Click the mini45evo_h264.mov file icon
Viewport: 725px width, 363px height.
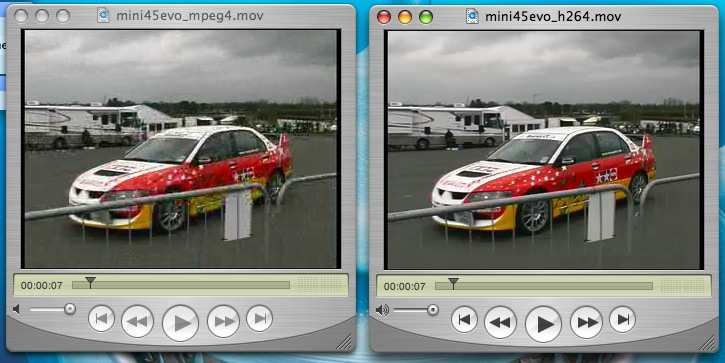coord(472,17)
